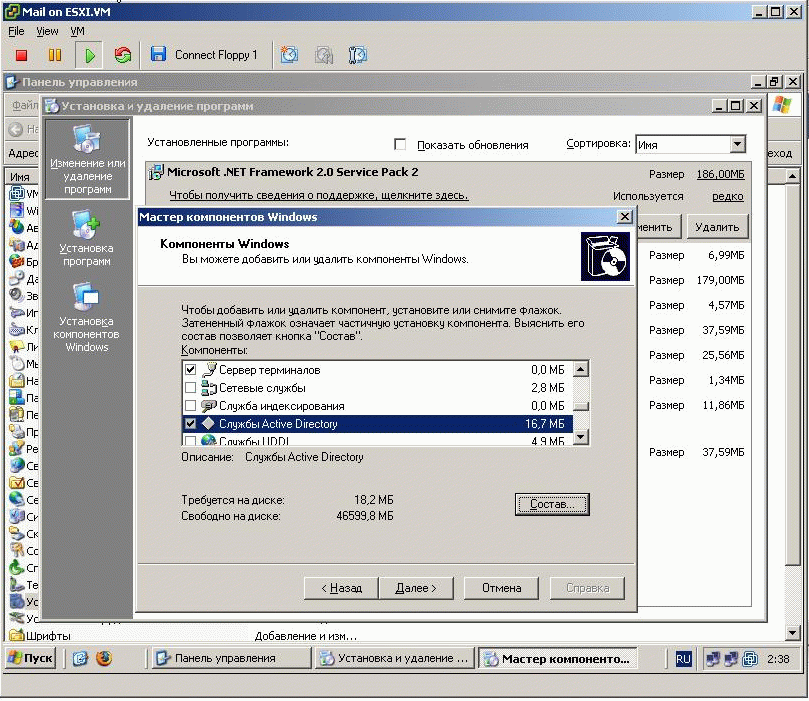Click the tray clock showing 2:38
This screenshot has height=701, width=809.
(x=778, y=659)
